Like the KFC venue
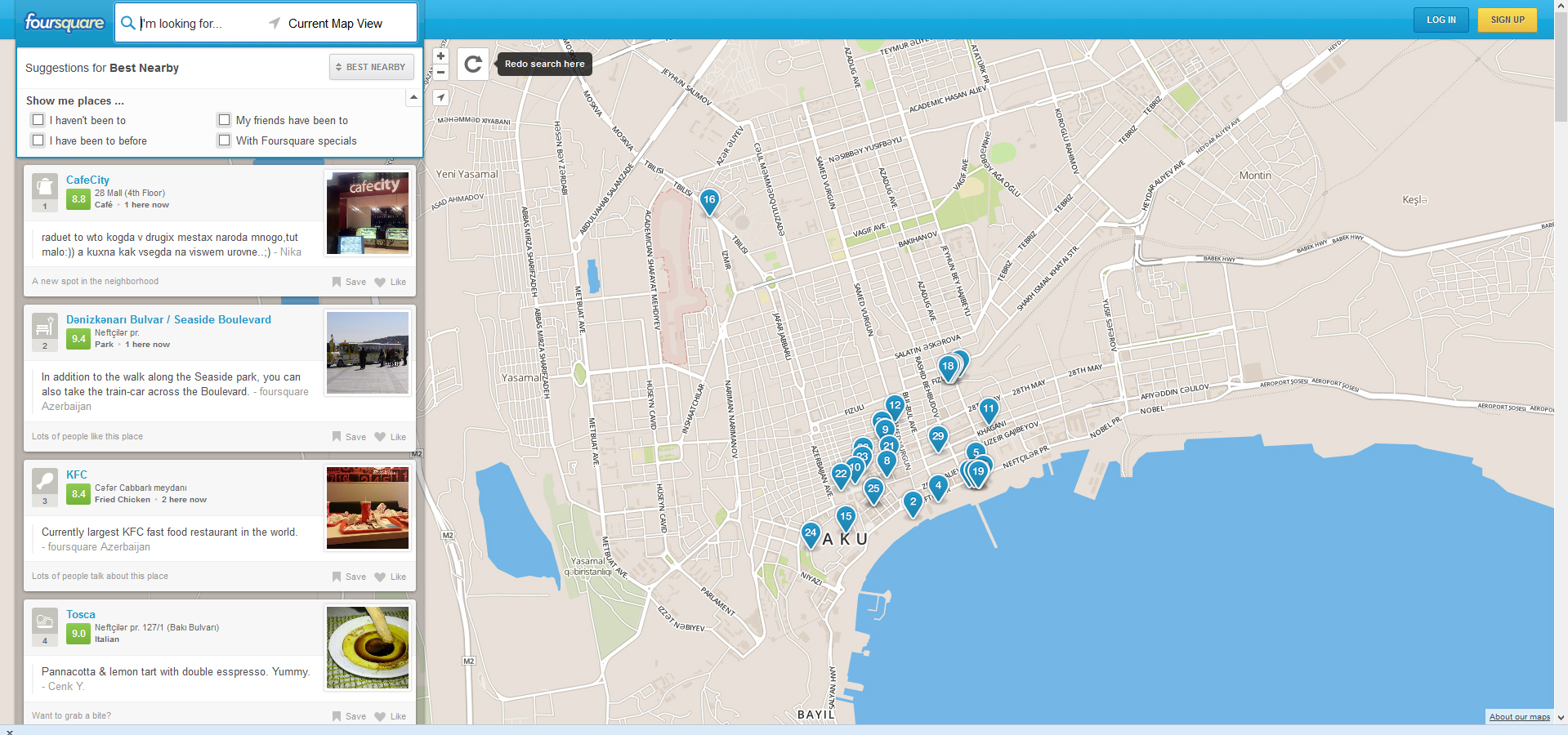The image size is (1568, 735). click(391, 577)
